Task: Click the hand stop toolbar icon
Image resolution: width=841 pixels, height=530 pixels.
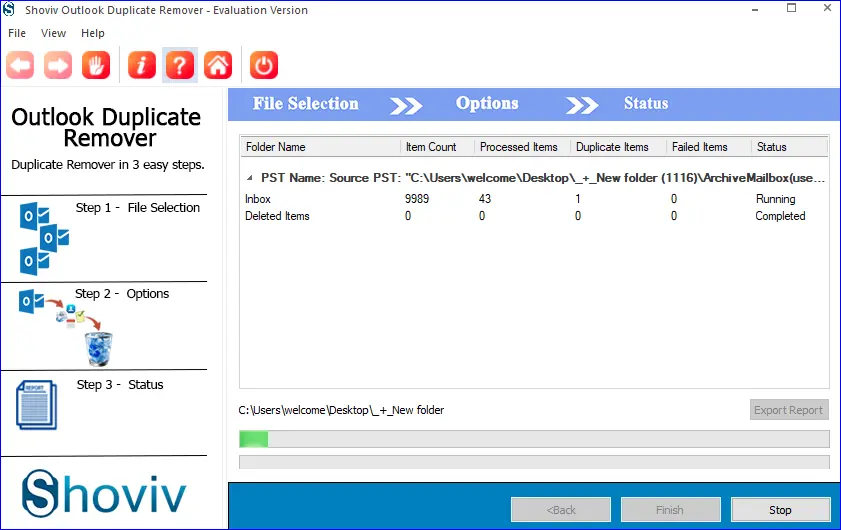Action: (x=96, y=65)
